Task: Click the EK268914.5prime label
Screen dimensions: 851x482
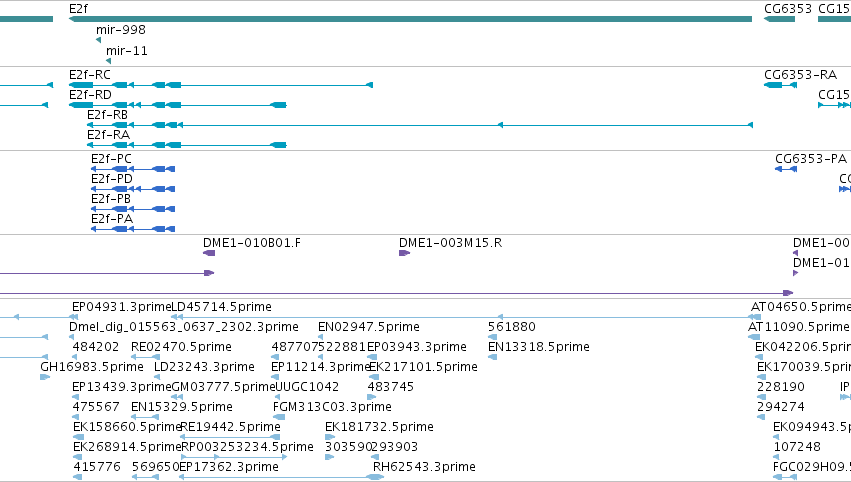Action: pos(127,447)
